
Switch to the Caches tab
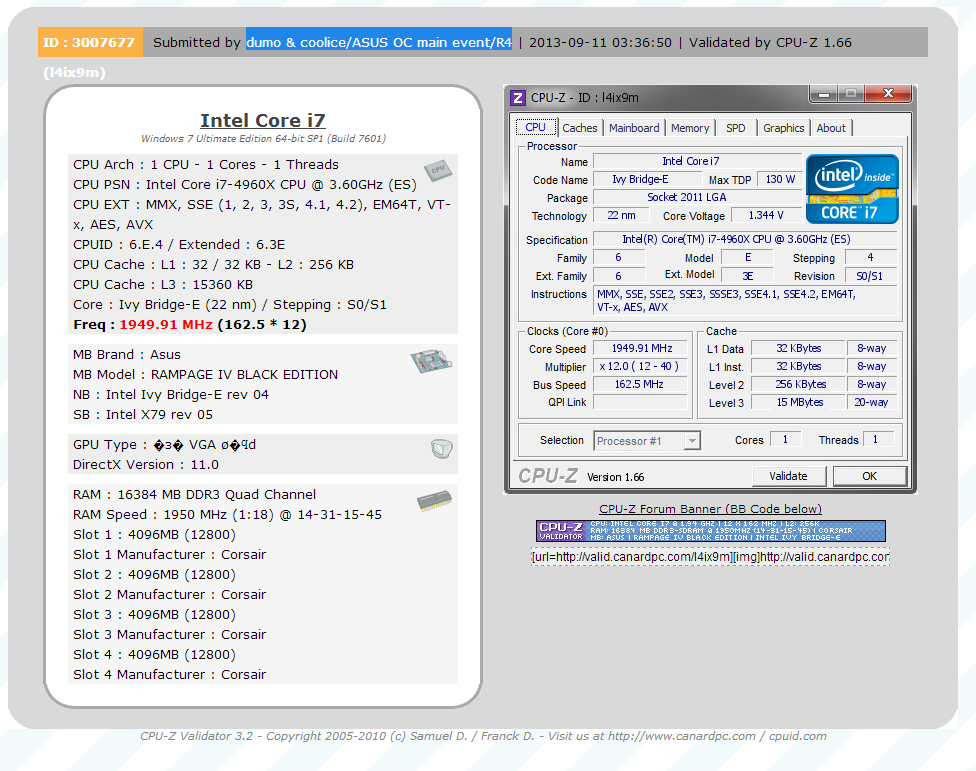coord(580,128)
